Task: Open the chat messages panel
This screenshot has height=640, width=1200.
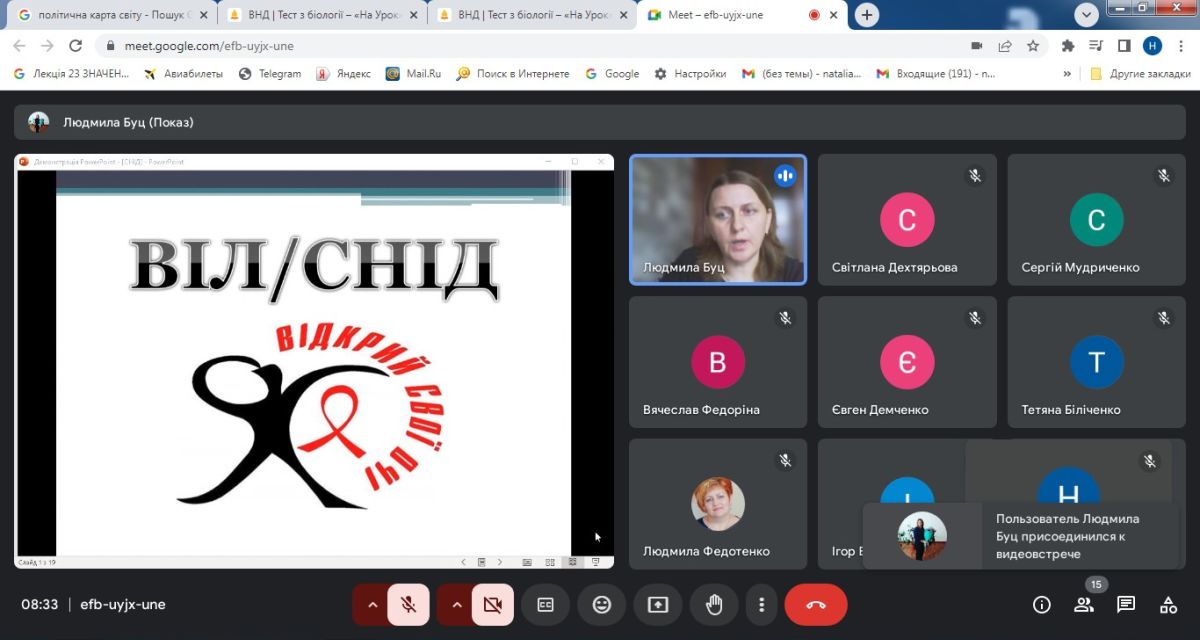Action: pos(1126,605)
